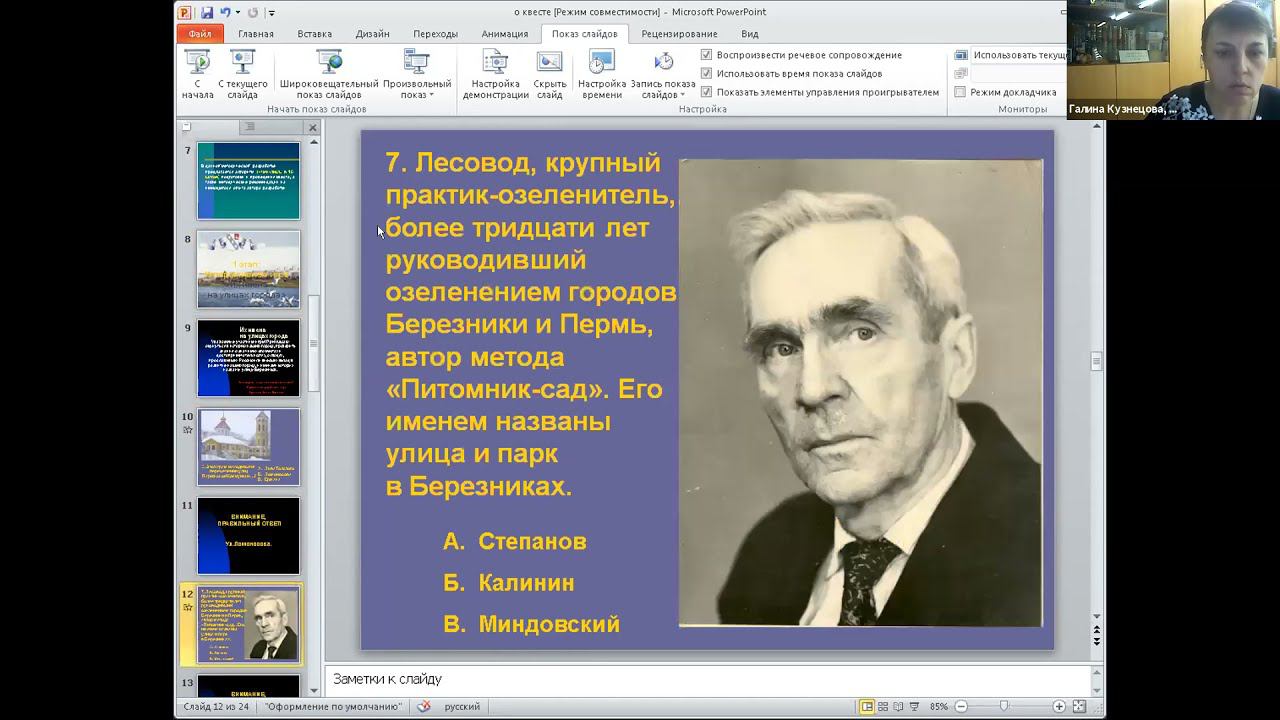Open undo history dropdown arrow
The width and height of the screenshot is (1280, 720).
tap(237, 12)
